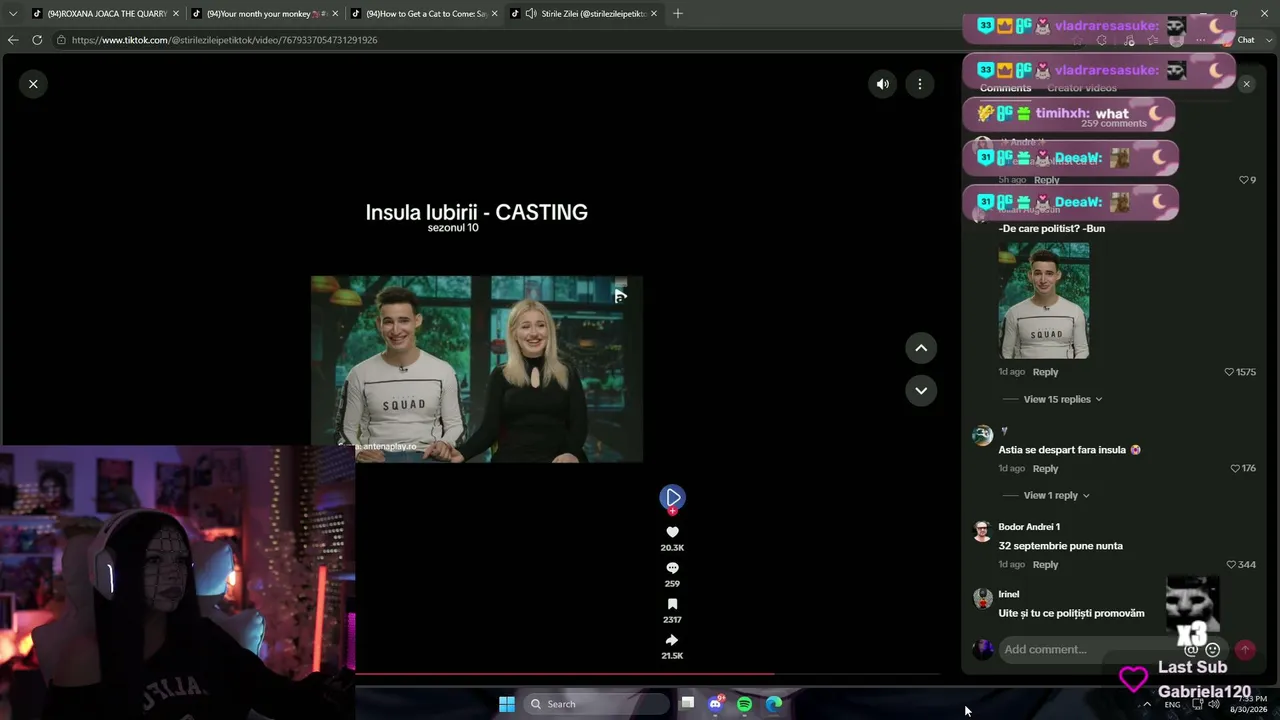This screenshot has height=720, width=1280.
Task: Post the comment with the red arrow button
Action: pyautogui.click(x=1245, y=649)
